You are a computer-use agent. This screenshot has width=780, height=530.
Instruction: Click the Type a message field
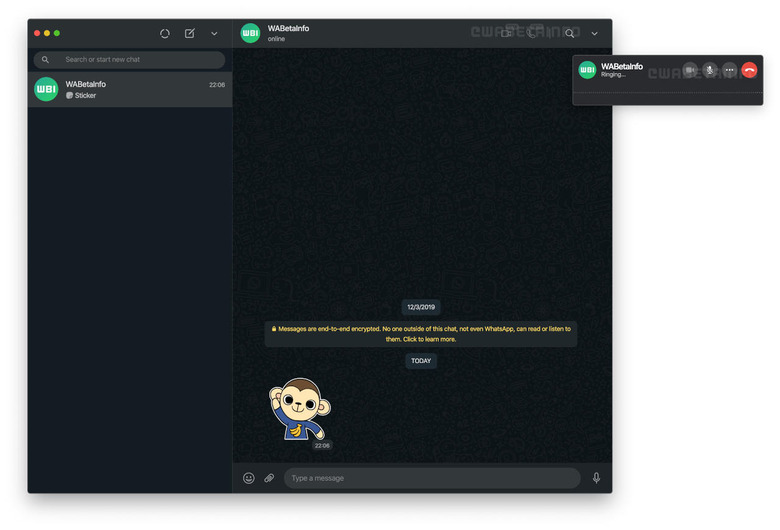(432, 478)
